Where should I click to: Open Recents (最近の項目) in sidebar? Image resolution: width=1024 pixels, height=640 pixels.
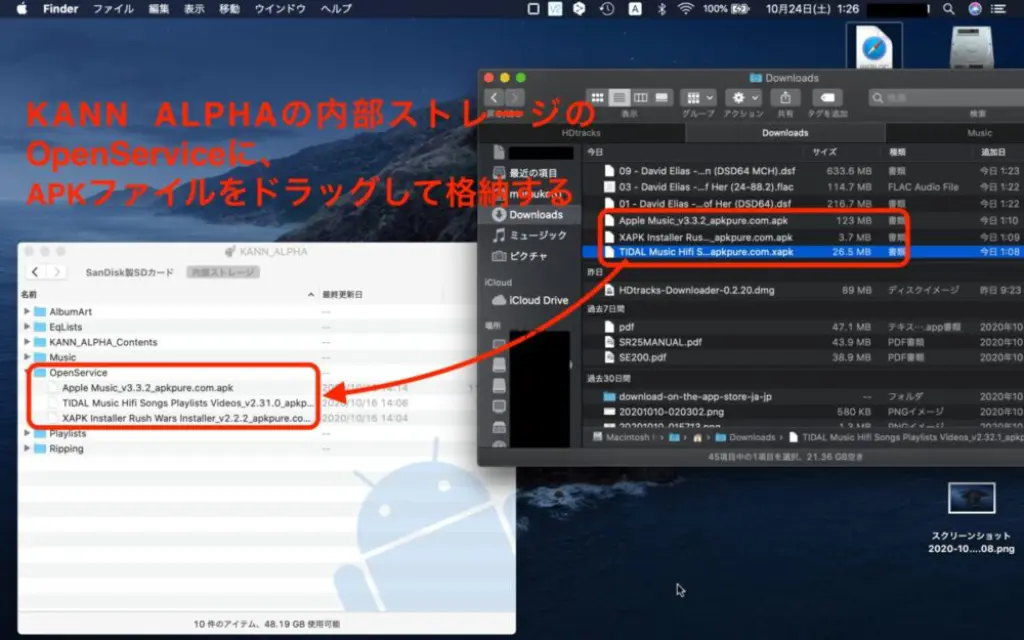(532, 173)
